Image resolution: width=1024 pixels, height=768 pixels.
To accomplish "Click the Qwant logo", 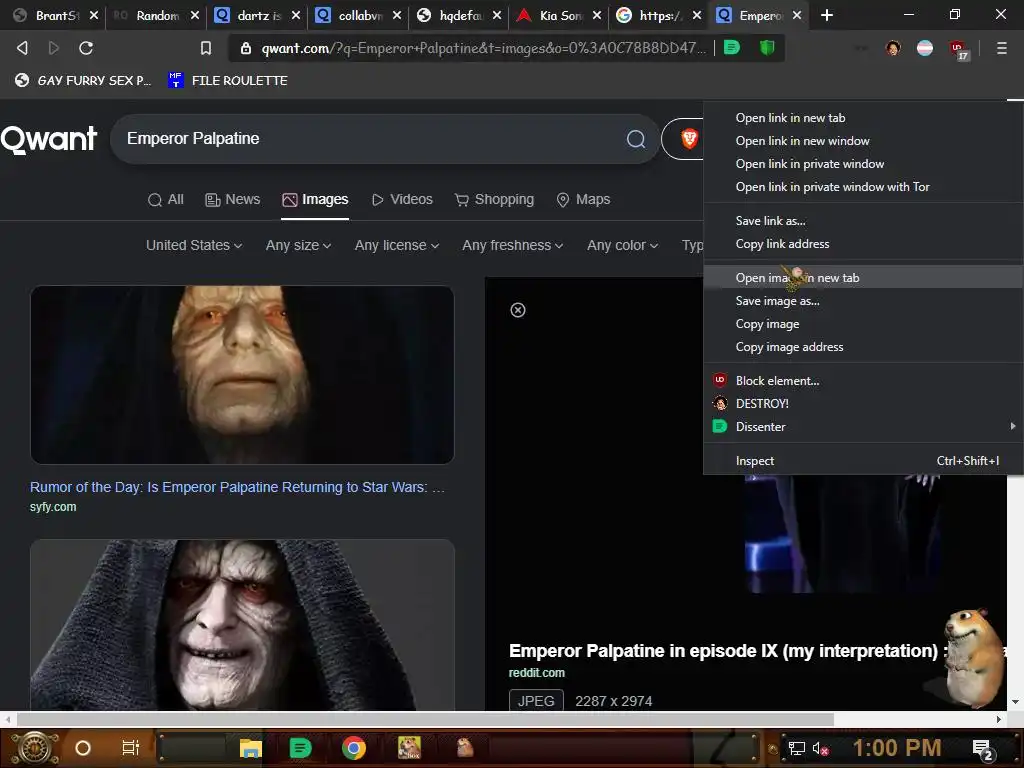I will click(49, 139).
